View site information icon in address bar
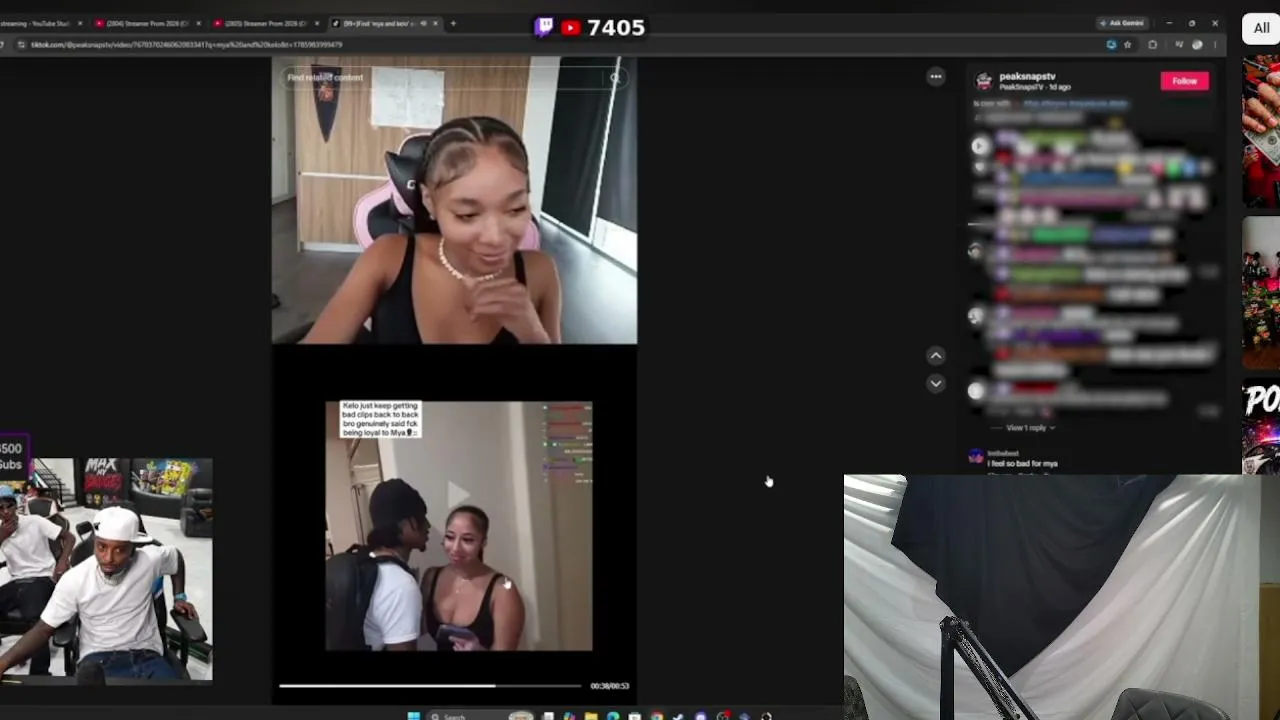This screenshot has width=1280, height=720. pyautogui.click(x=21, y=45)
